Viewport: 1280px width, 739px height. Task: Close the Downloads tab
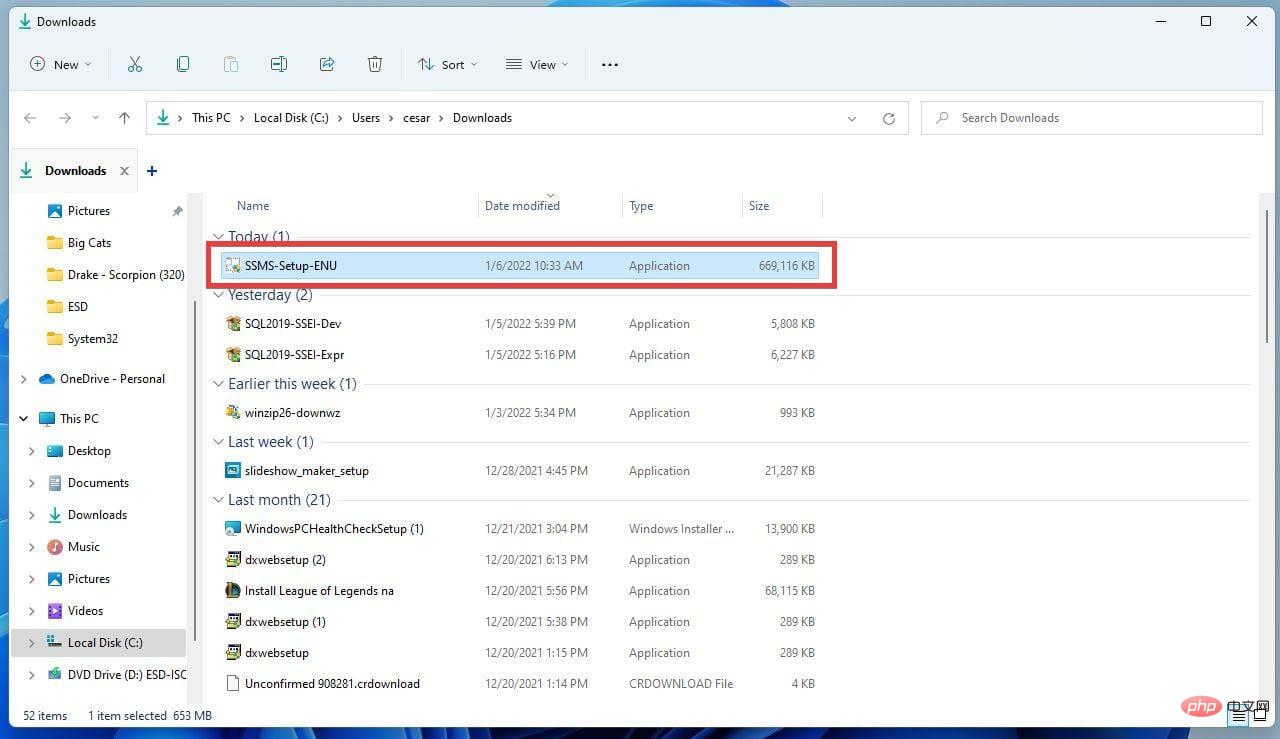(x=124, y=171)
